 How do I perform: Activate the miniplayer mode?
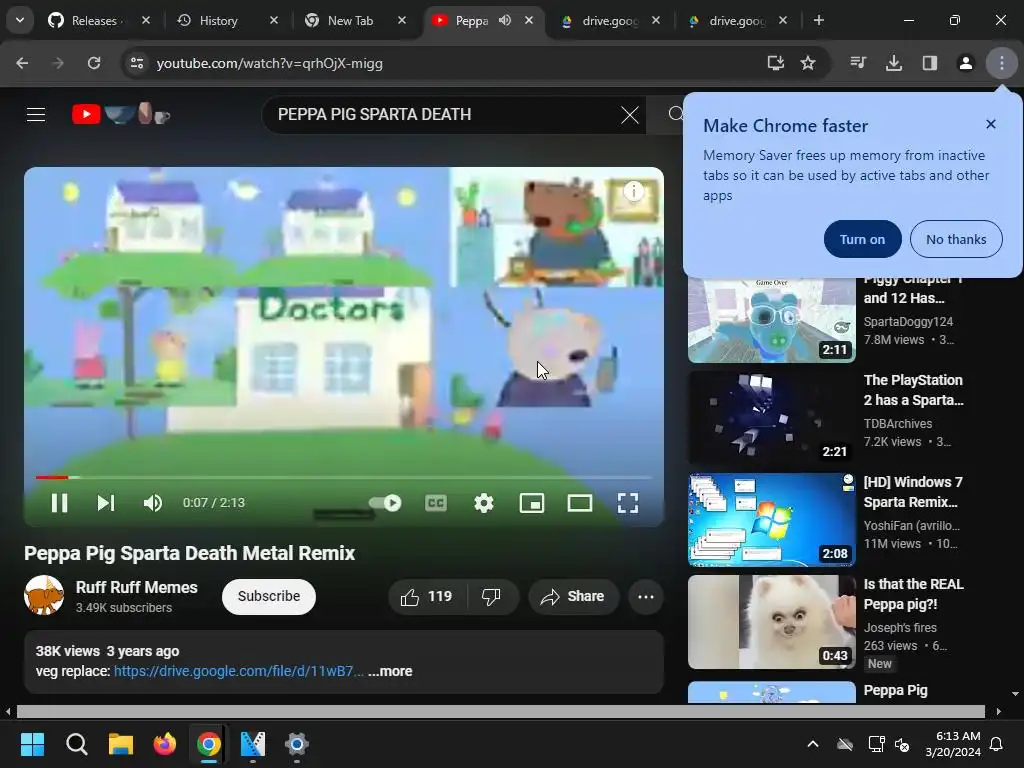[532, 503]
